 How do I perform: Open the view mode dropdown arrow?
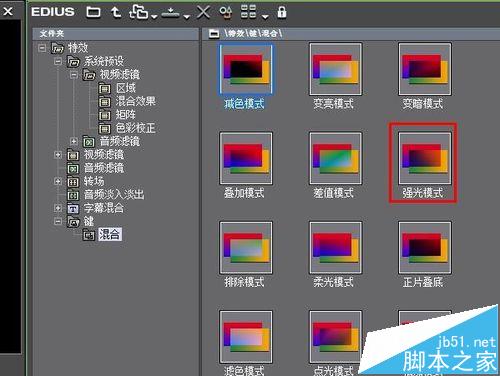tap(265, 16)
